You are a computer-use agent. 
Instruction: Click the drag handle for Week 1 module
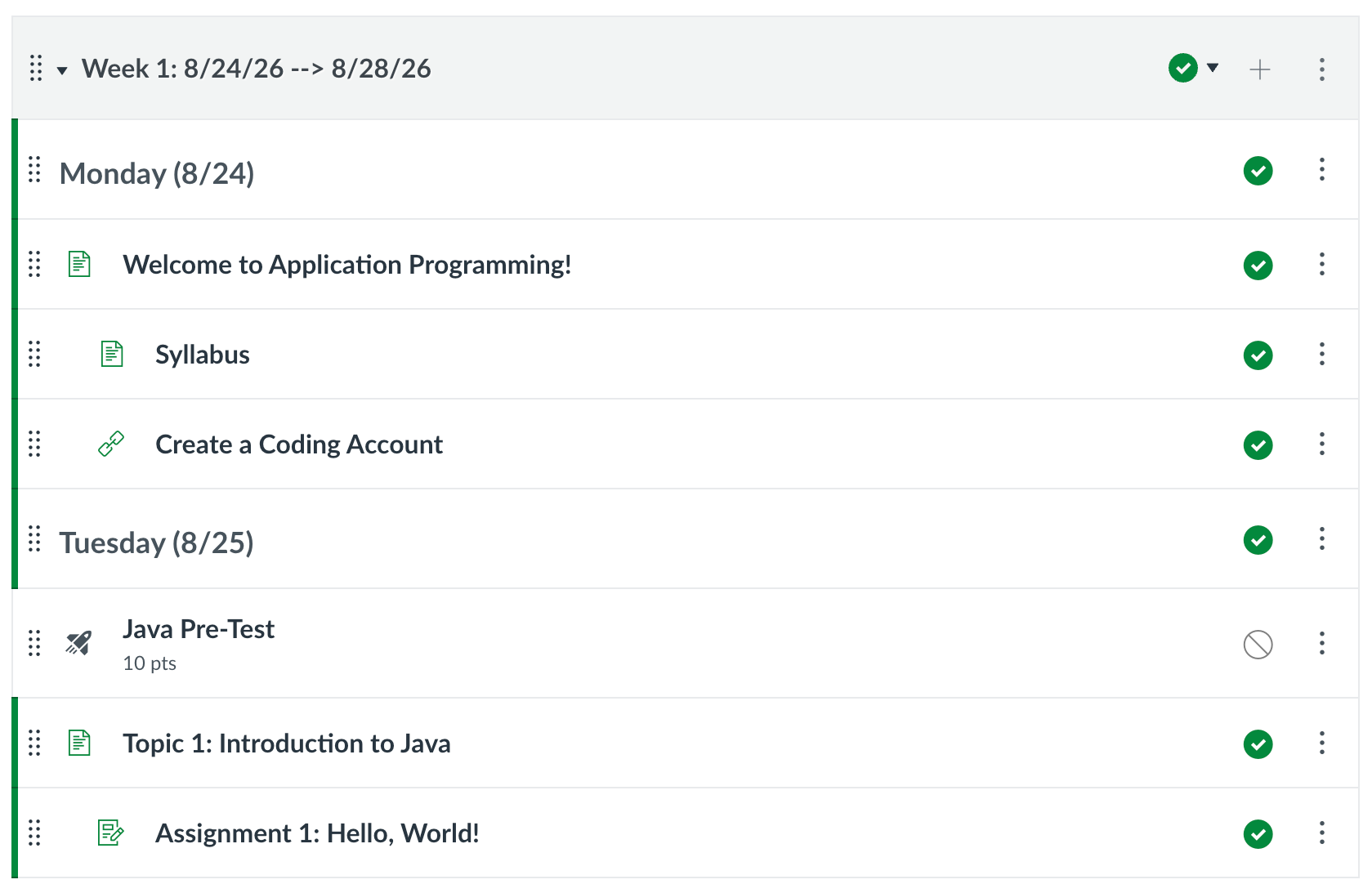[x=36, y=69]
